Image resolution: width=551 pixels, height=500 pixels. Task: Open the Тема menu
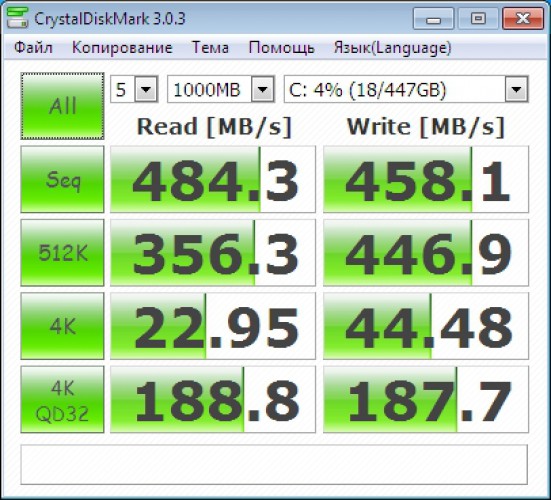(x=210, y=48)
